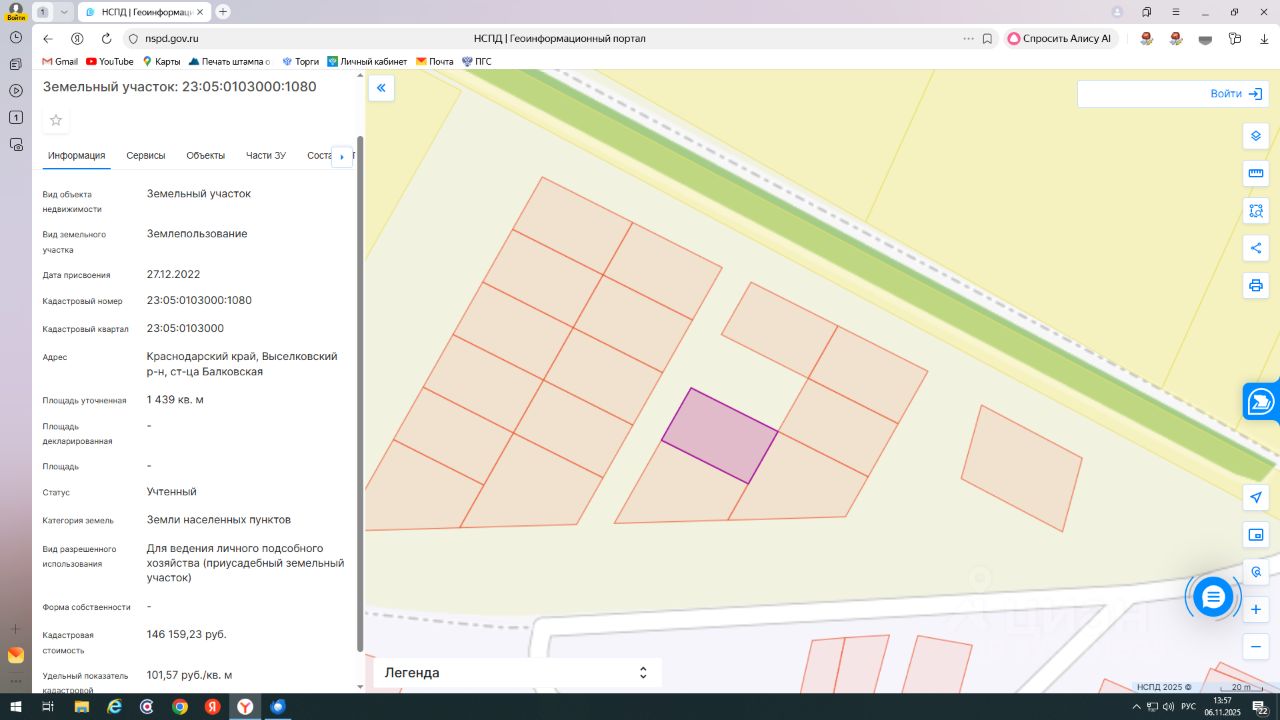Screen dimensions: 1280x720
Task: Open page actions three-dot menu
Action: pyautogui.click(x=968, y=39)
